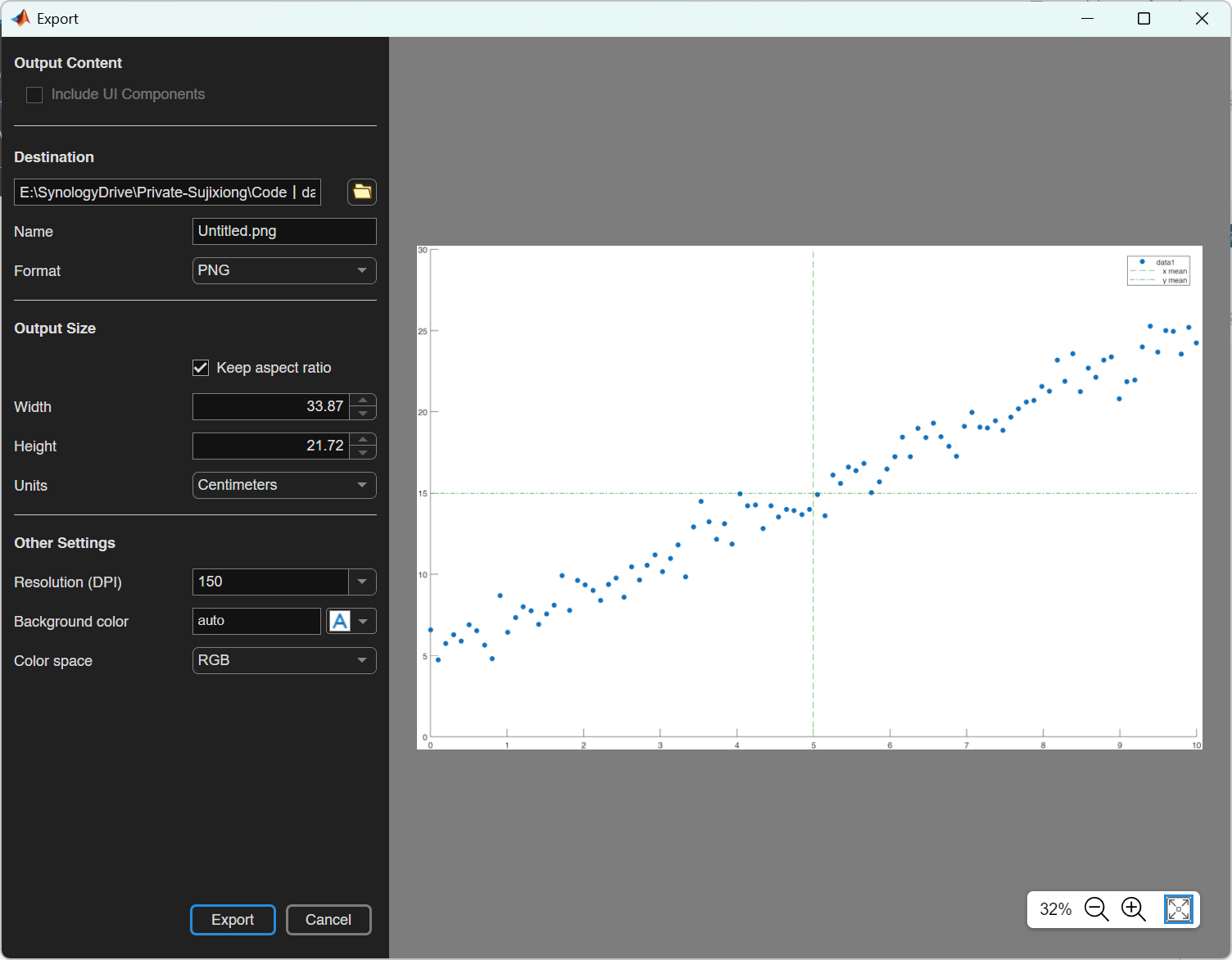Open background color picker swatch
The image size is (1232, 960).
[x=351, y=621]
